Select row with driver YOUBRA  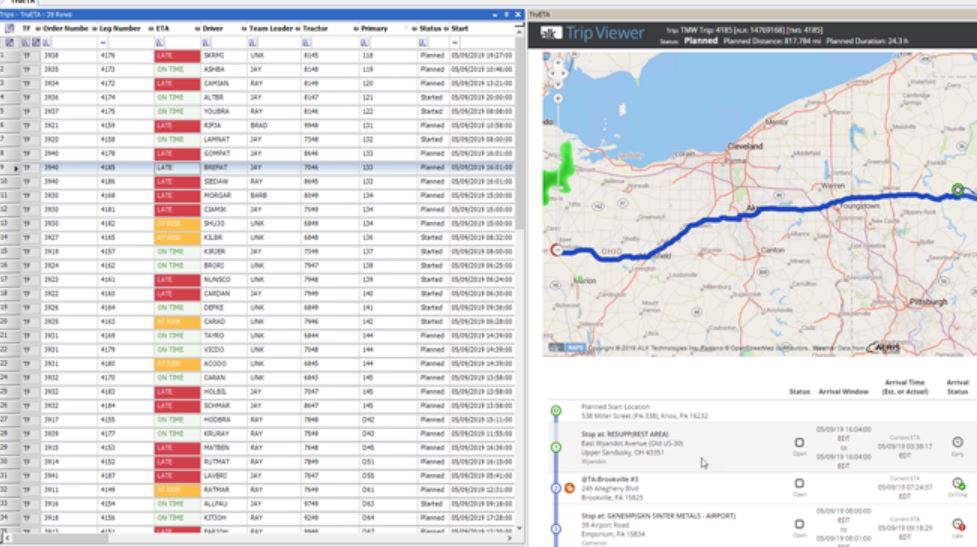(x=258, y=112)
